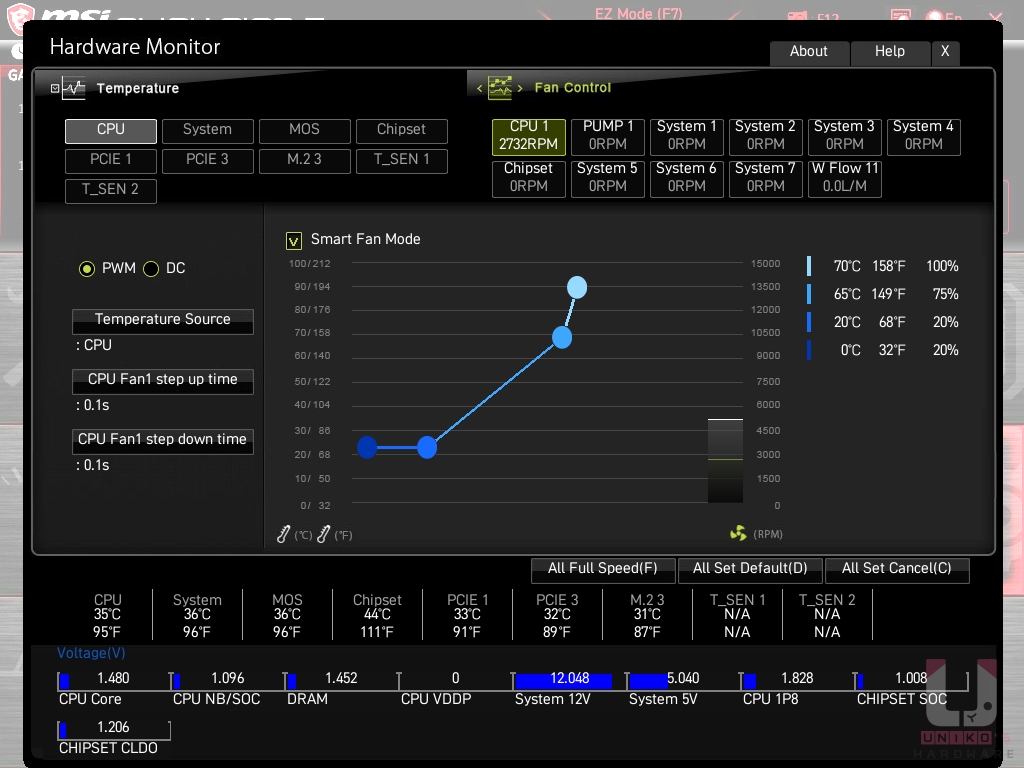Switch to the System 1 fan tab
The image size is (1024, 768).
click(x=687, y=136)
